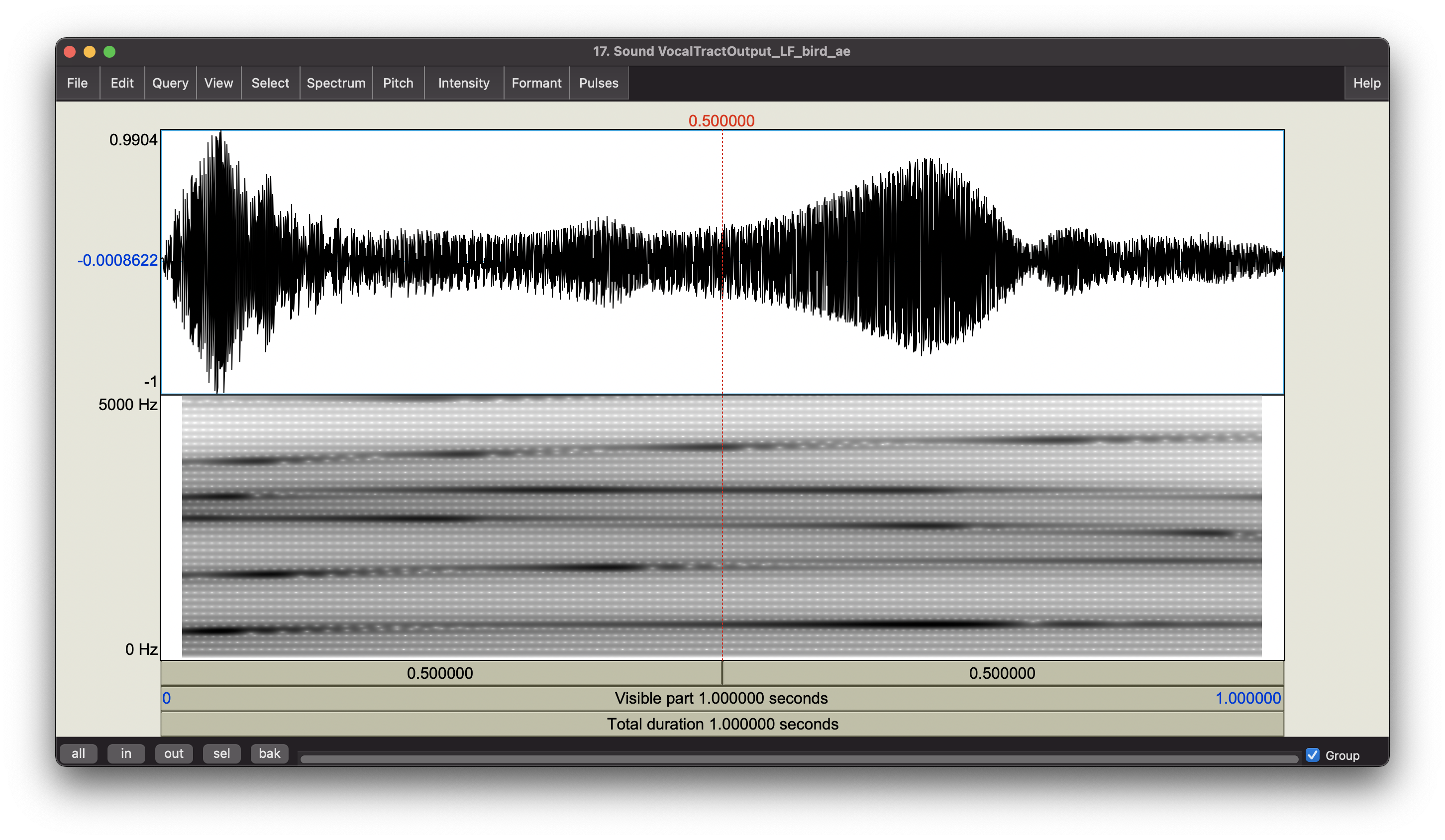
Task: Open the Query menu
Action: coord(170,83)
